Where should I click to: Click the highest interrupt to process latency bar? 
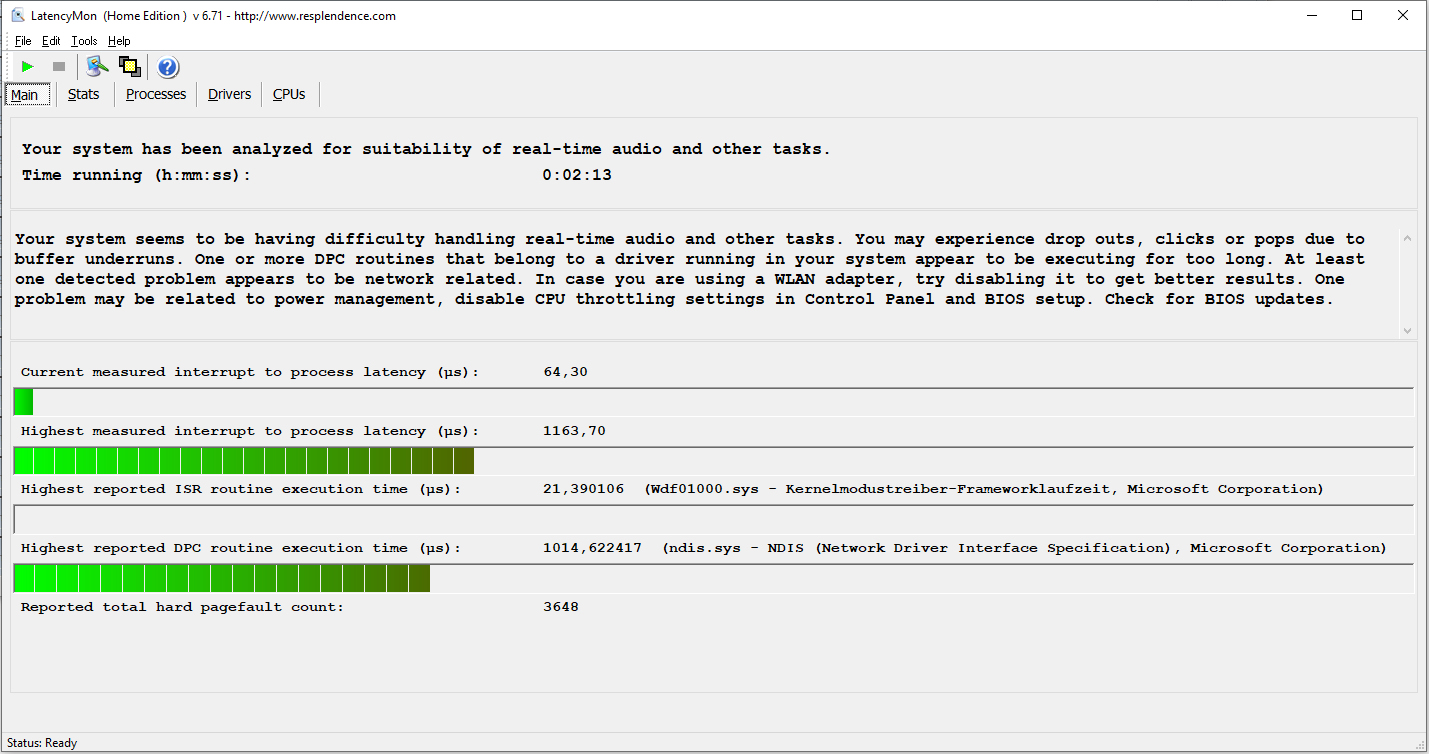pos(714,461)
